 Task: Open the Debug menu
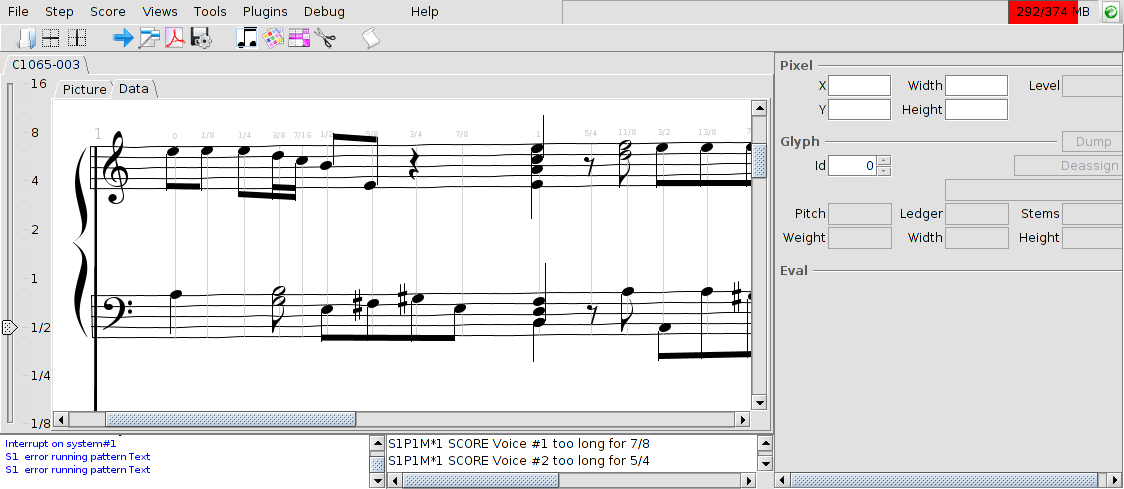[324, 11]
